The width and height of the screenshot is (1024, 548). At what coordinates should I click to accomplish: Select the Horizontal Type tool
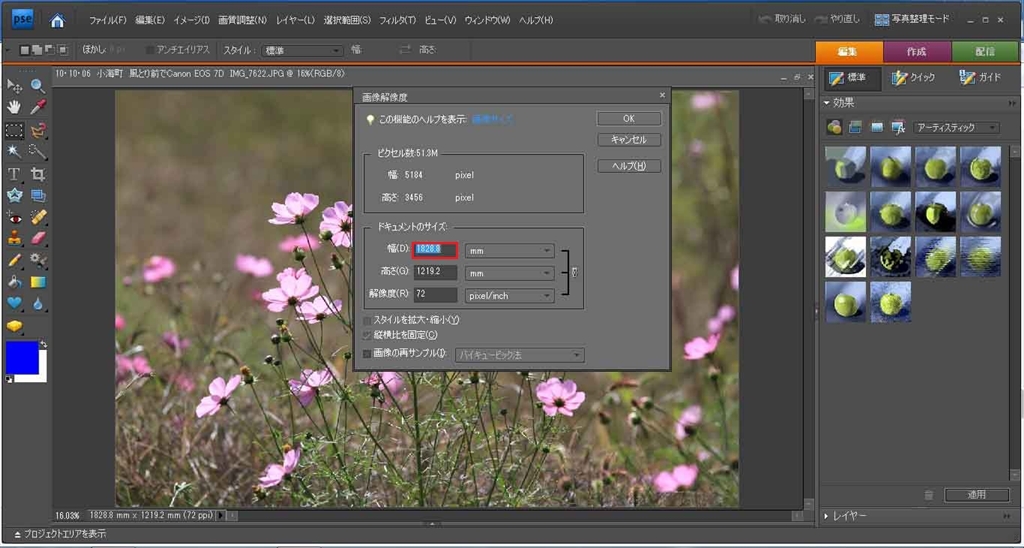(x=14, y=174)
